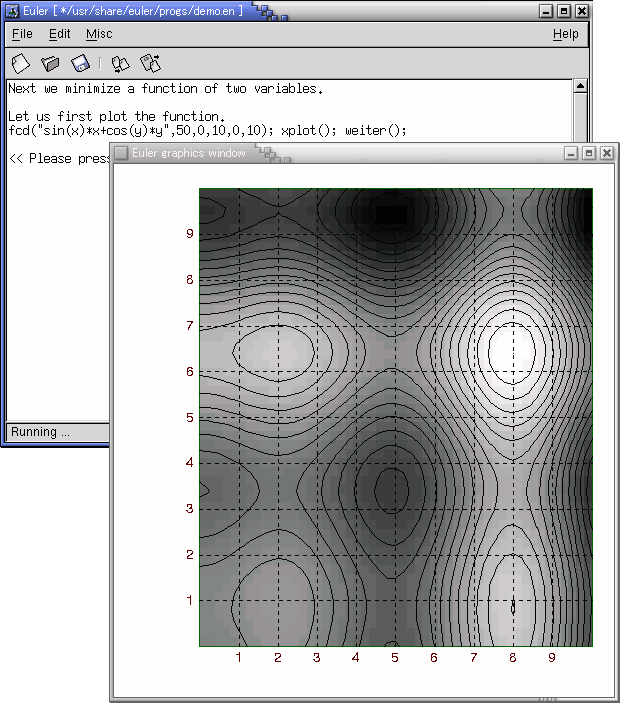620x703 pixels.
Task: Open the Misc menu
Action: click(99, 34)
